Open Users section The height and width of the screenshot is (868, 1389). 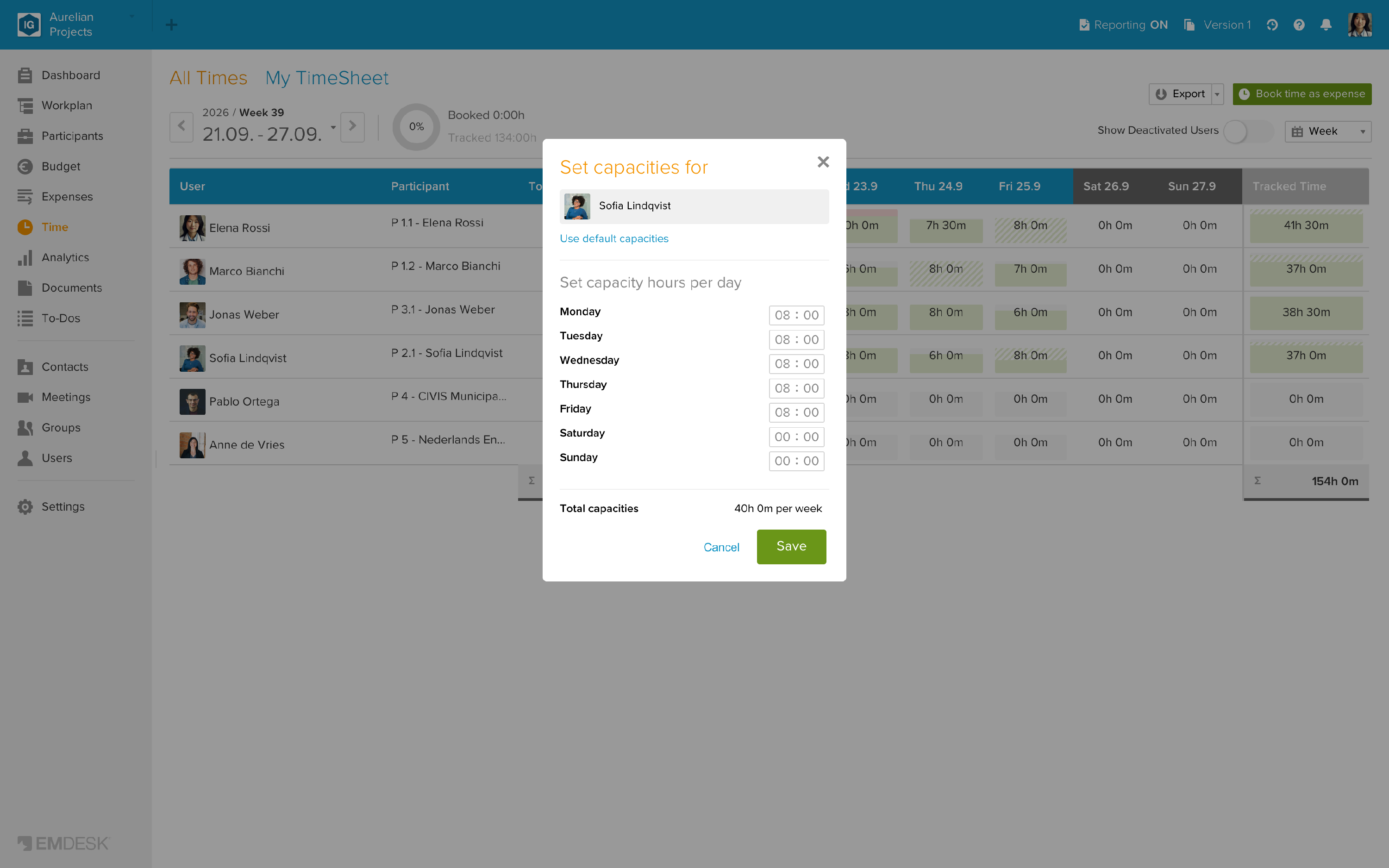coord(45,458)
